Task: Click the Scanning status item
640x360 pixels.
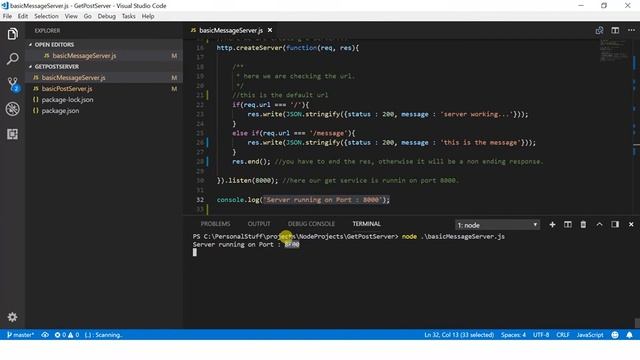Action: 104,335
